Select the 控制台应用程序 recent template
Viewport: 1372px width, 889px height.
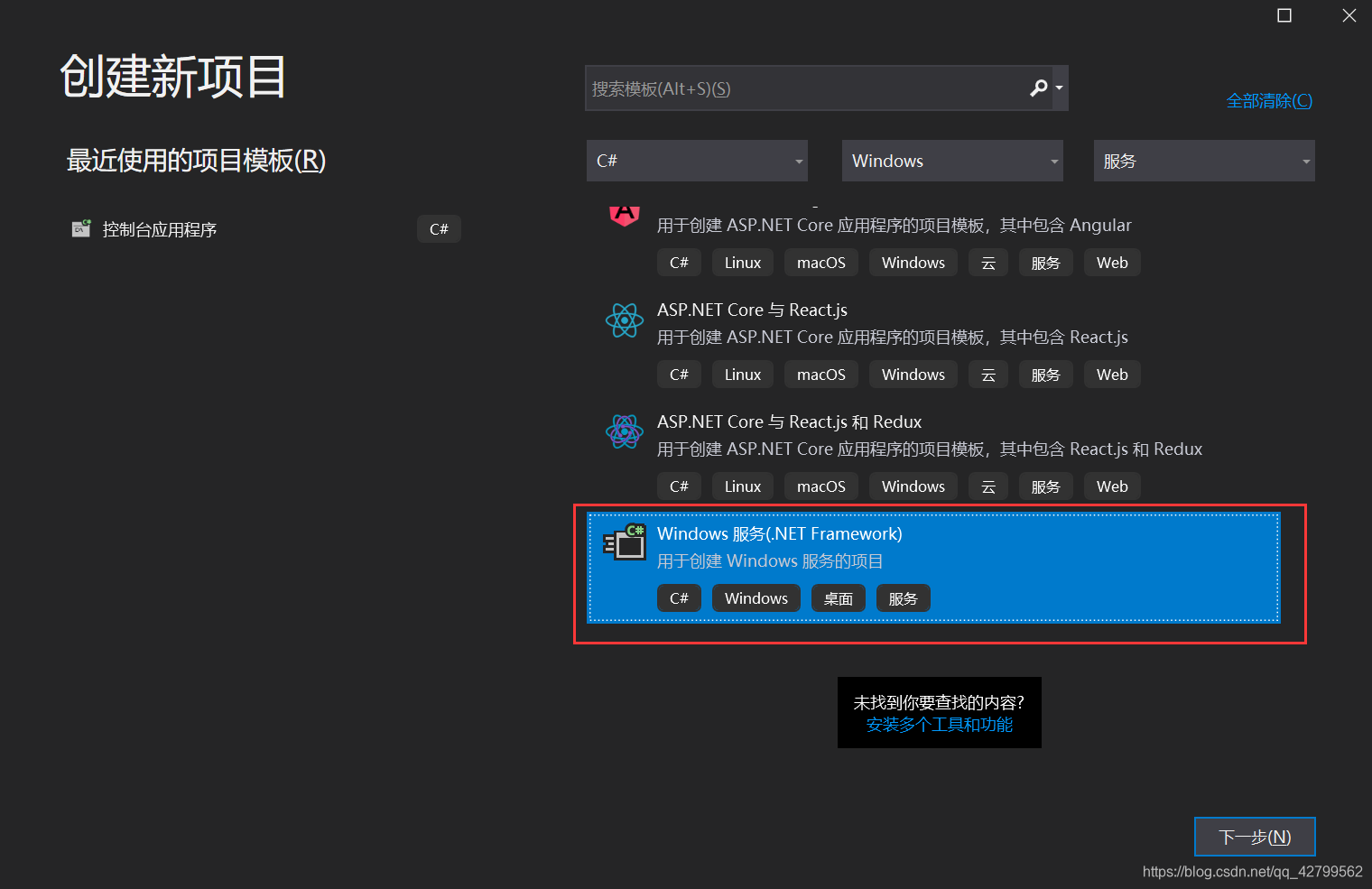[266, 229]
